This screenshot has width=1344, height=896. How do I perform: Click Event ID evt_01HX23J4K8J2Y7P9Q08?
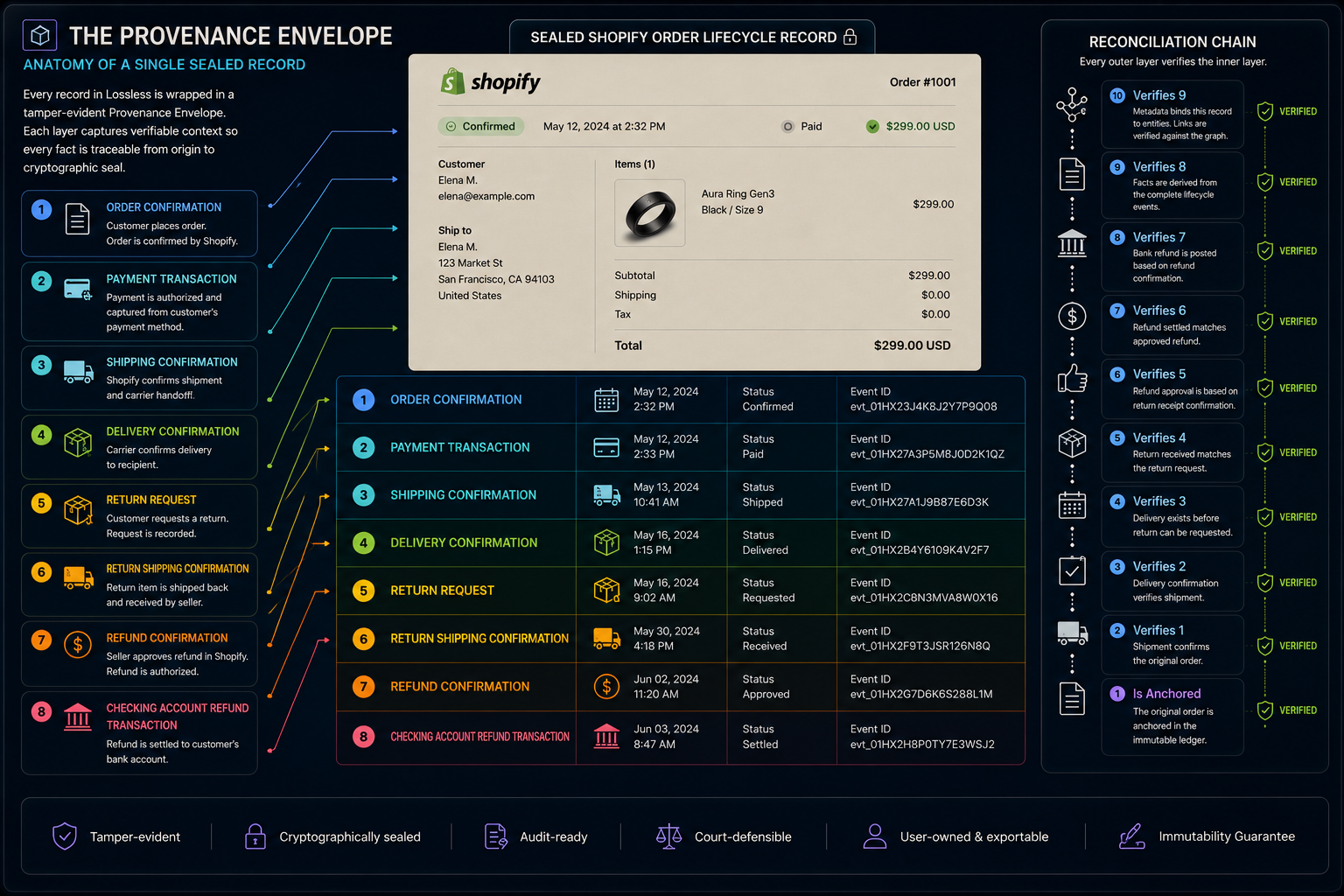pos(923,407)
